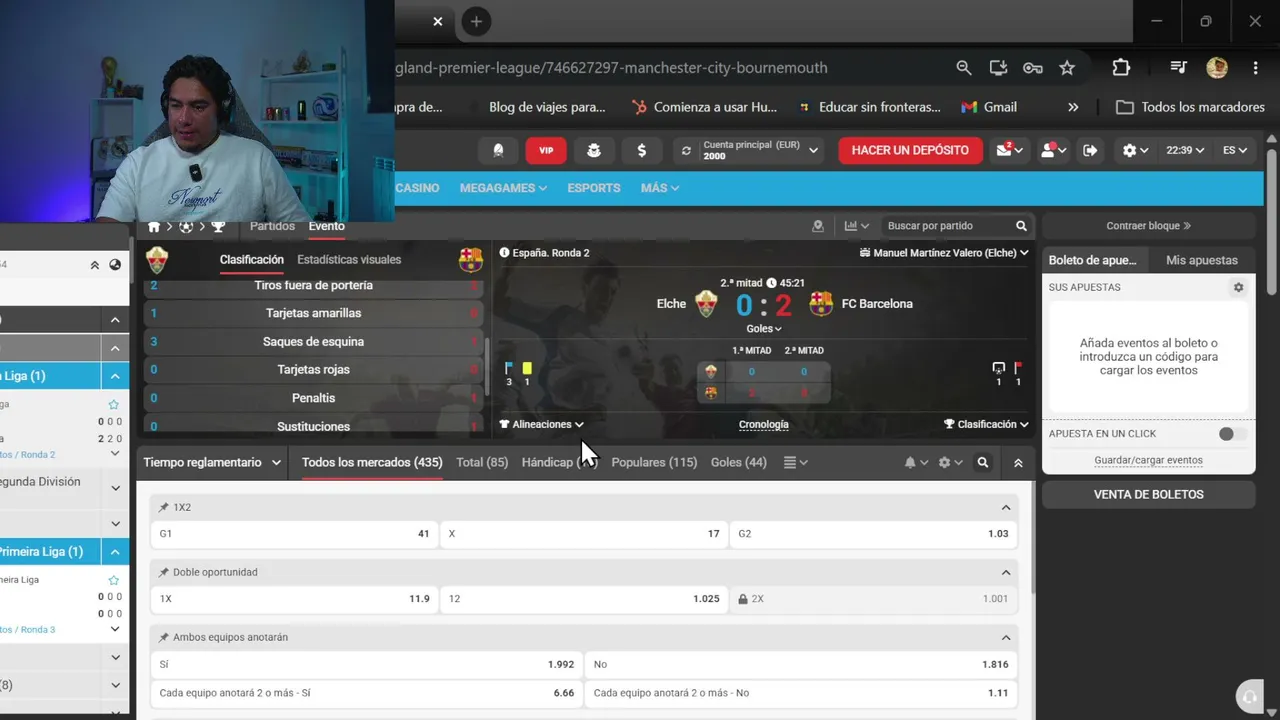This screenshot has height=720, width=1280.
Task: Click the Hacer un depósito button
Action: click(910, 150)
